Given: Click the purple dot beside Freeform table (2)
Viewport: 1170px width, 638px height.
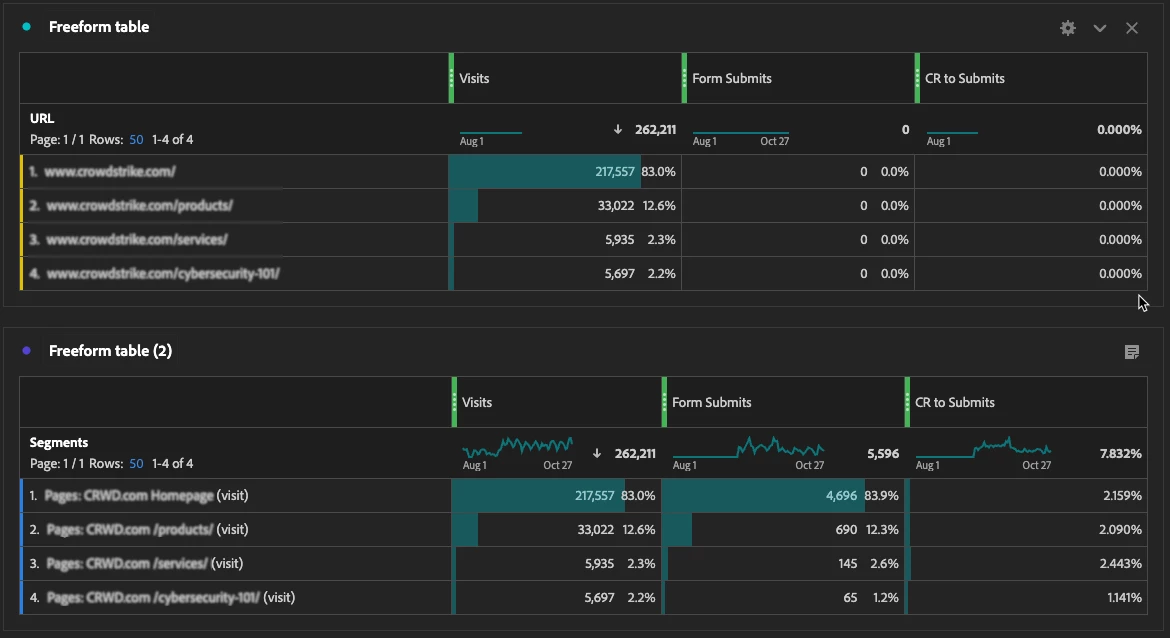Looking at the screenshot, I should coord(27,351).
